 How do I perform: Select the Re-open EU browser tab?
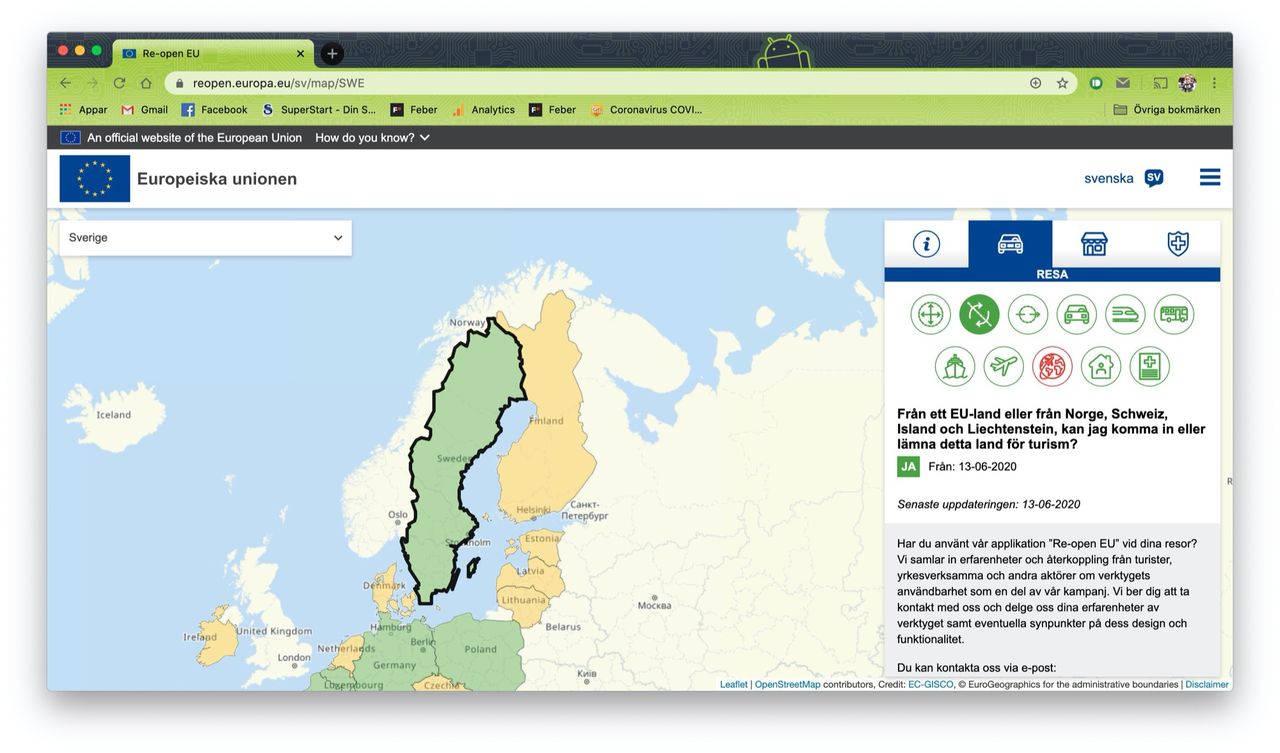pyautogui.click(x=213, y=54)
